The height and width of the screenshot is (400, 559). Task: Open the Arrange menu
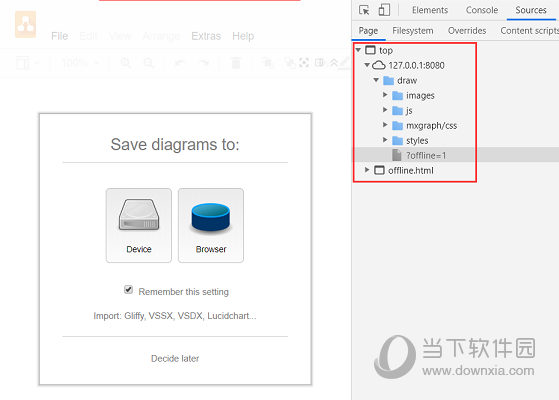[x=161, y=36]
